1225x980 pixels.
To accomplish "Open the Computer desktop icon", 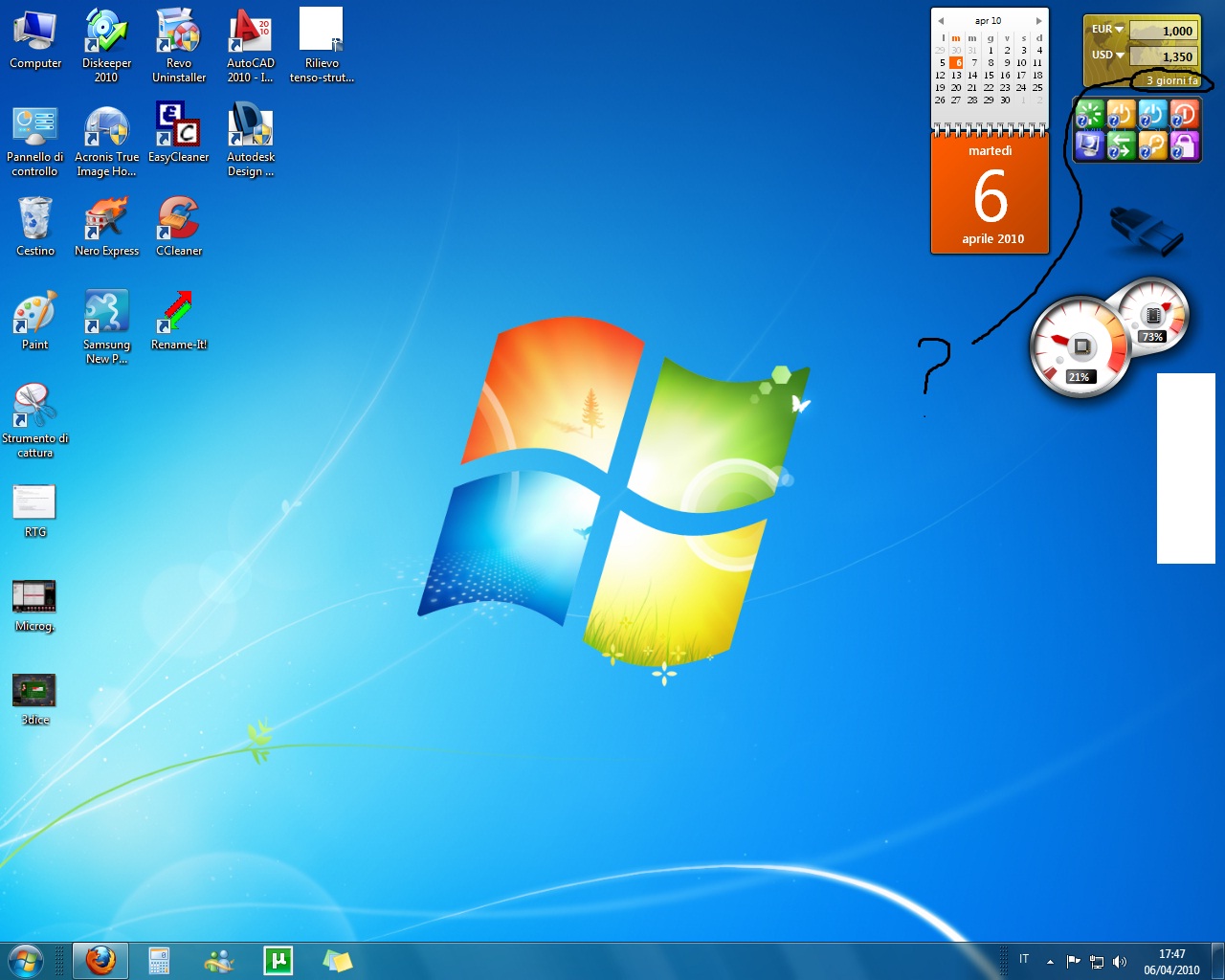I will click(35, 40).
